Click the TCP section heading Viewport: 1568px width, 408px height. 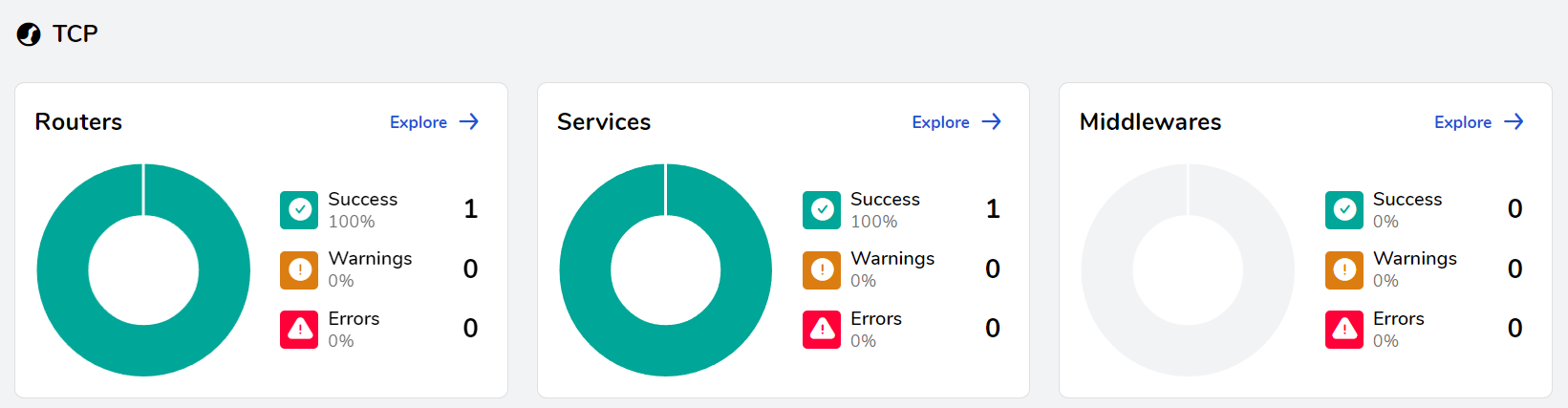tap(75, 33)
